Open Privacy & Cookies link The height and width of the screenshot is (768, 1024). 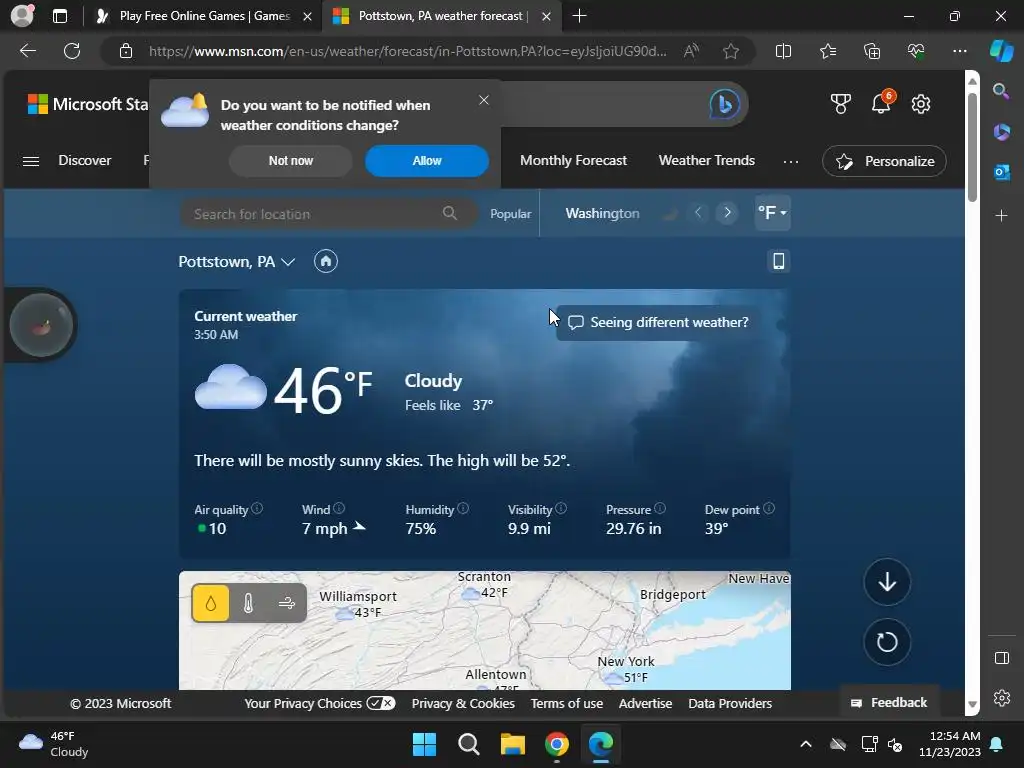pyautogui.click(x=463, y=703)
